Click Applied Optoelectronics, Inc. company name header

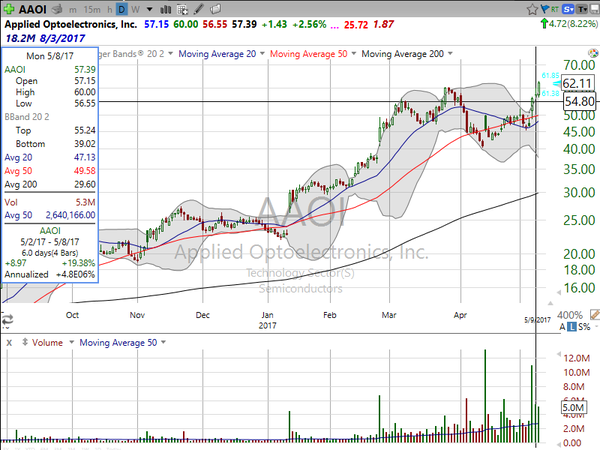click(x=71, y=24)
